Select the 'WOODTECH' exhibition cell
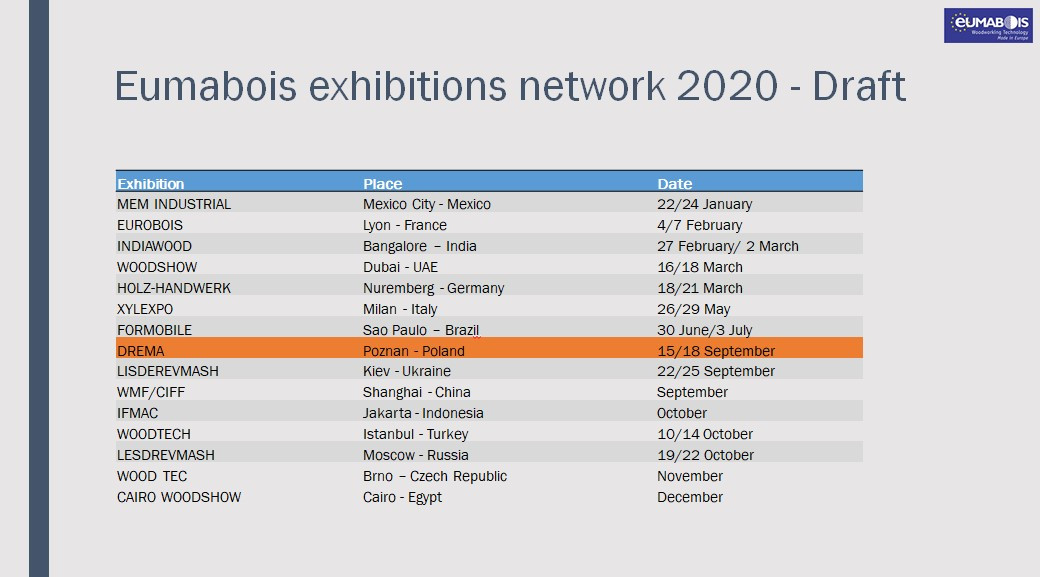 click(154, 434)
